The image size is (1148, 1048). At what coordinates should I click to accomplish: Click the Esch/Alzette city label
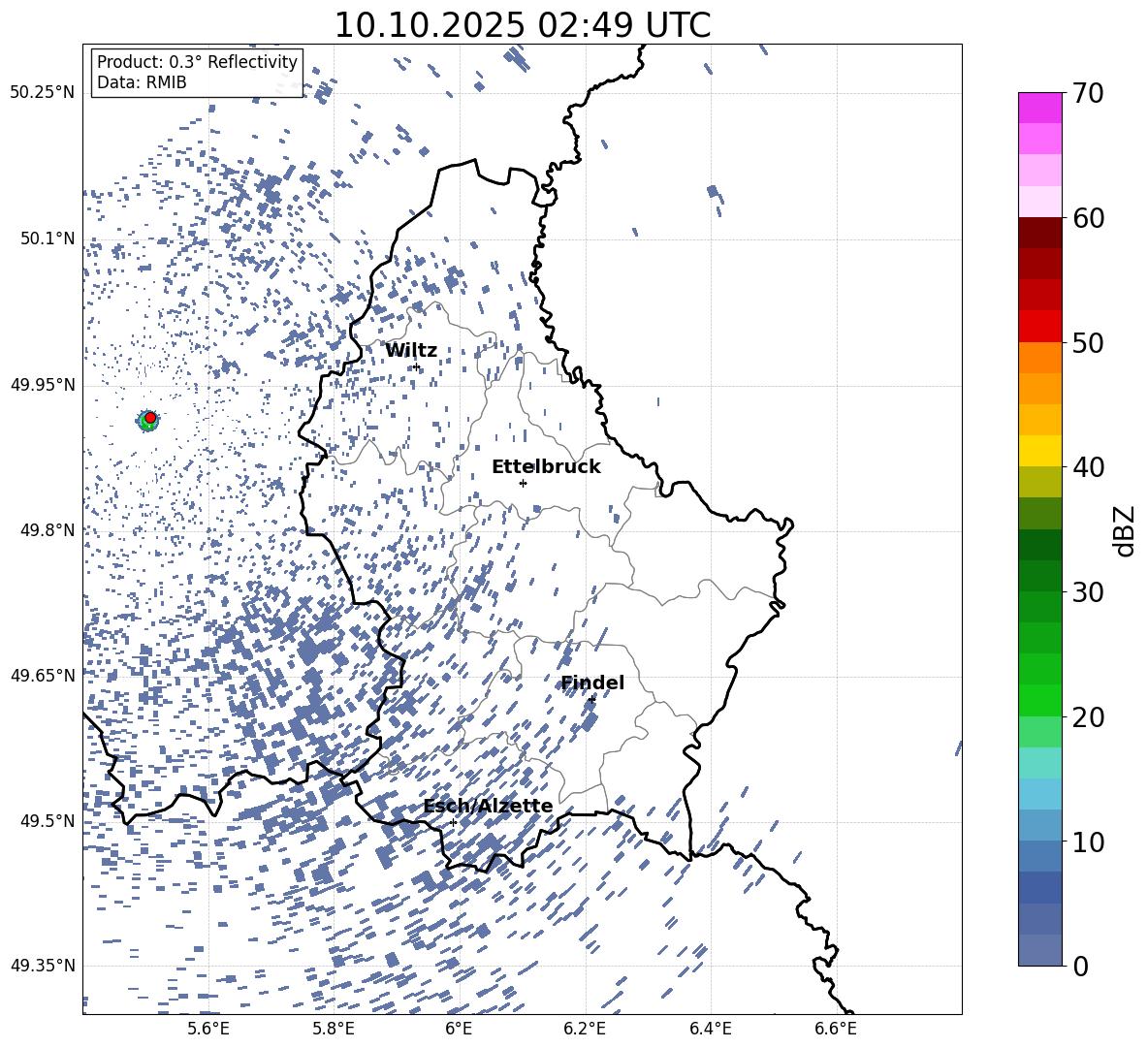click(x=489, y=807)
